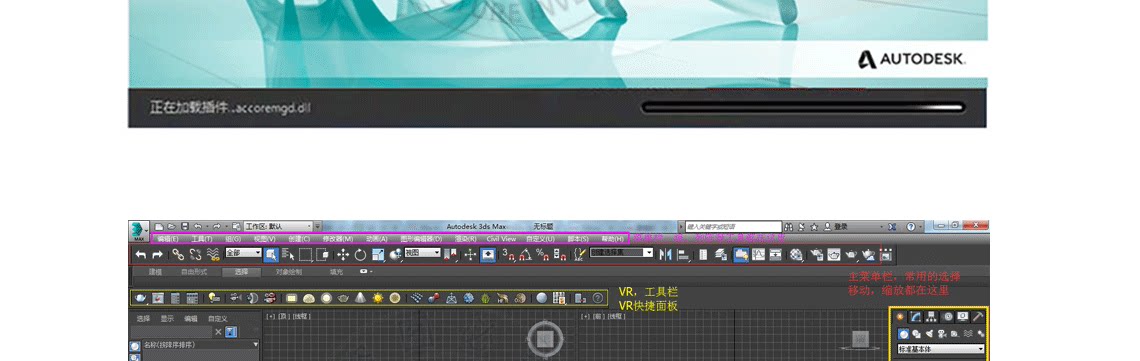
Task: Open the 3ds Max application button
Action: pyautogui.click(x=139, y=230)
